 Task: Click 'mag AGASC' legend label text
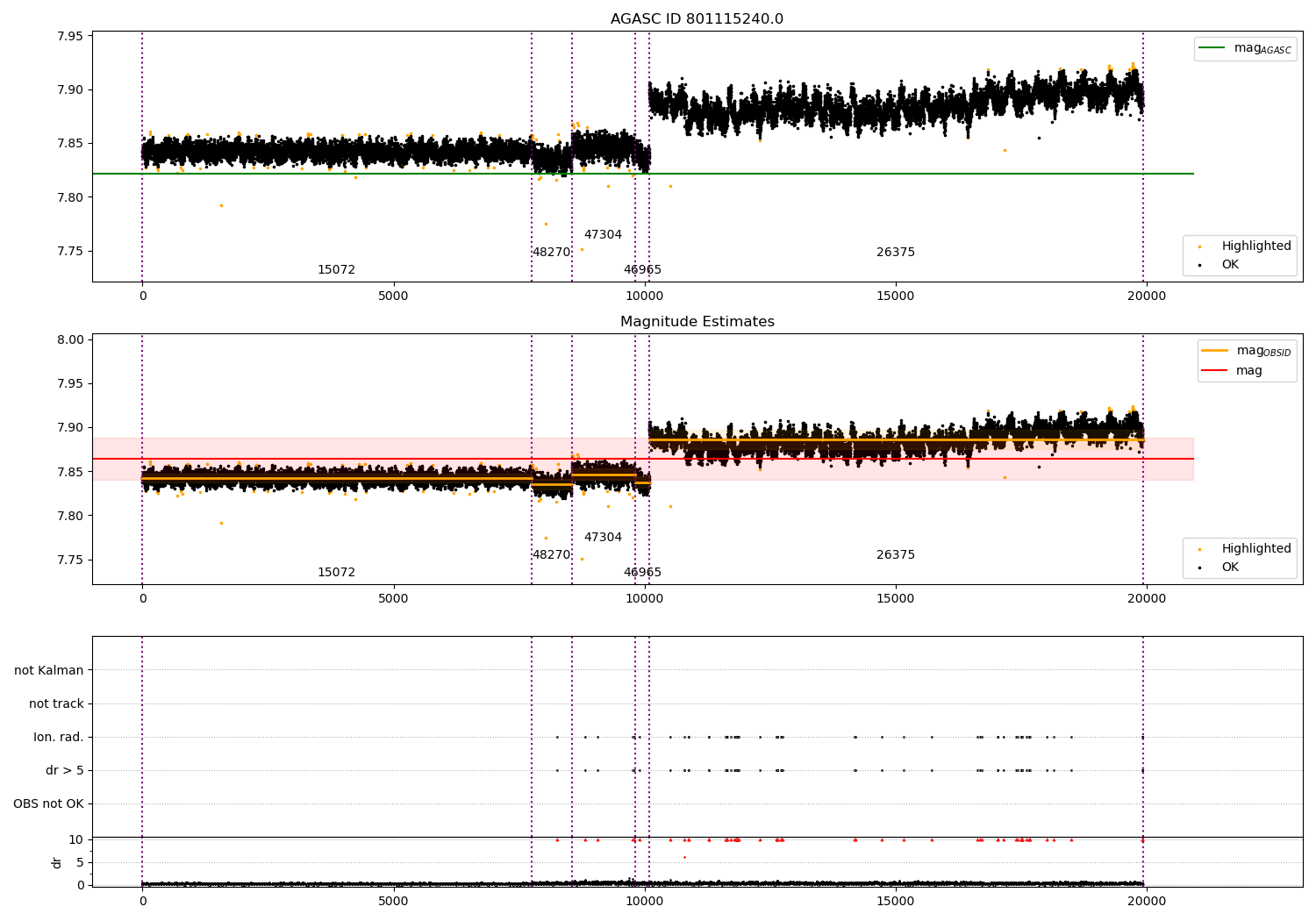pyautogui.click(x=1262, y=49)
